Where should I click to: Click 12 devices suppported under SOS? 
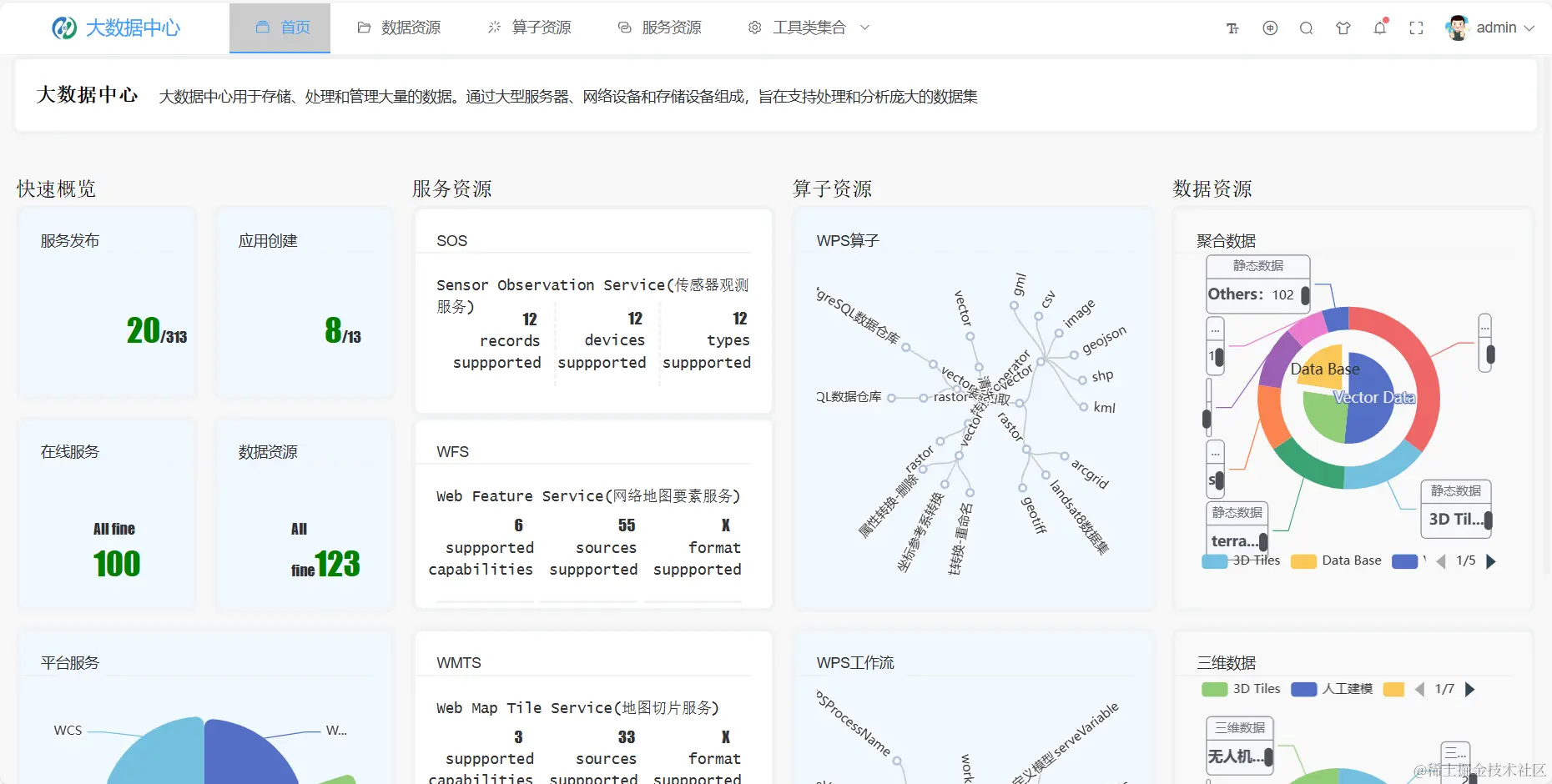coord(602,340)
